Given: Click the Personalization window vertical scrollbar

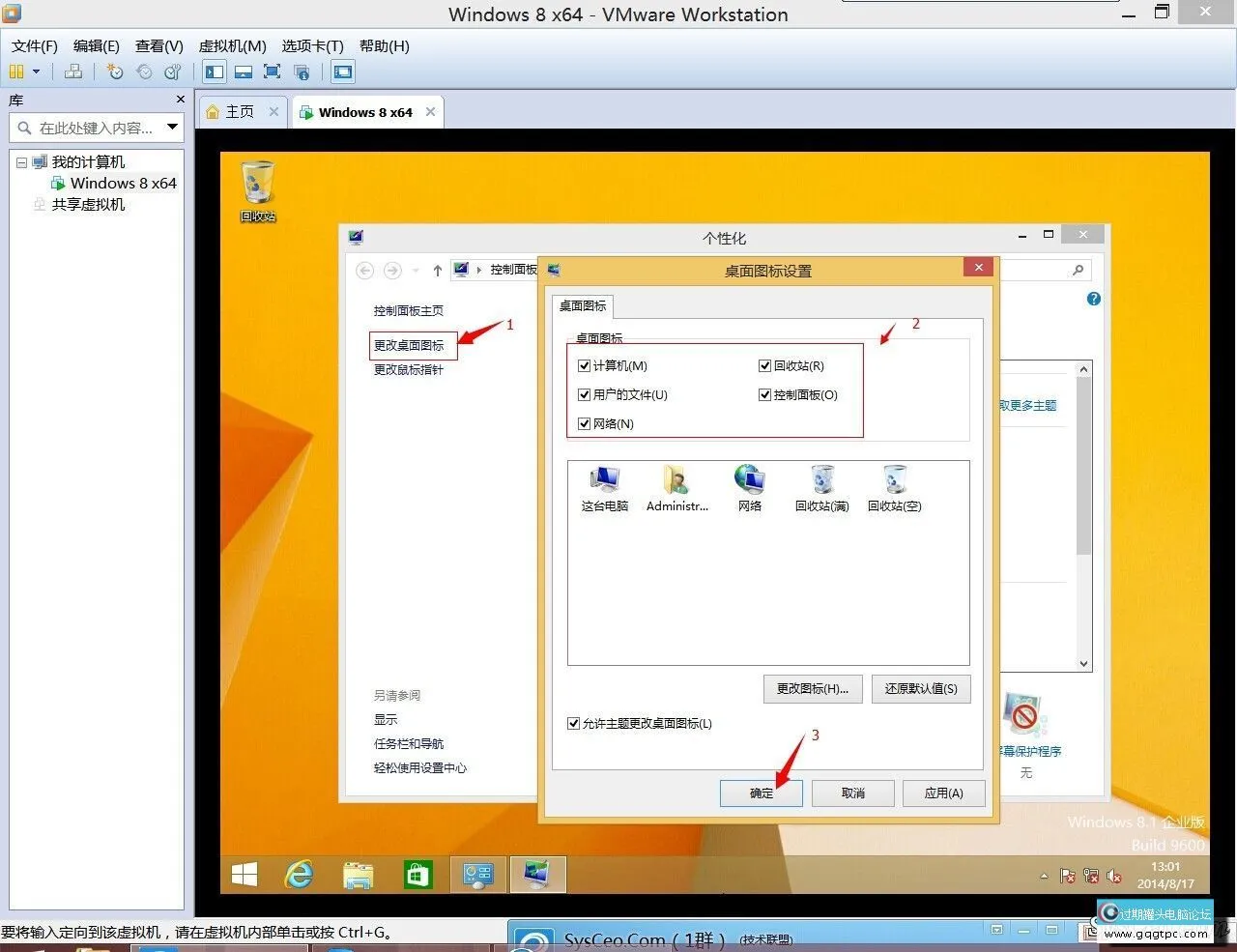Looking at the screenshot, I should [x=1083, y=464].
